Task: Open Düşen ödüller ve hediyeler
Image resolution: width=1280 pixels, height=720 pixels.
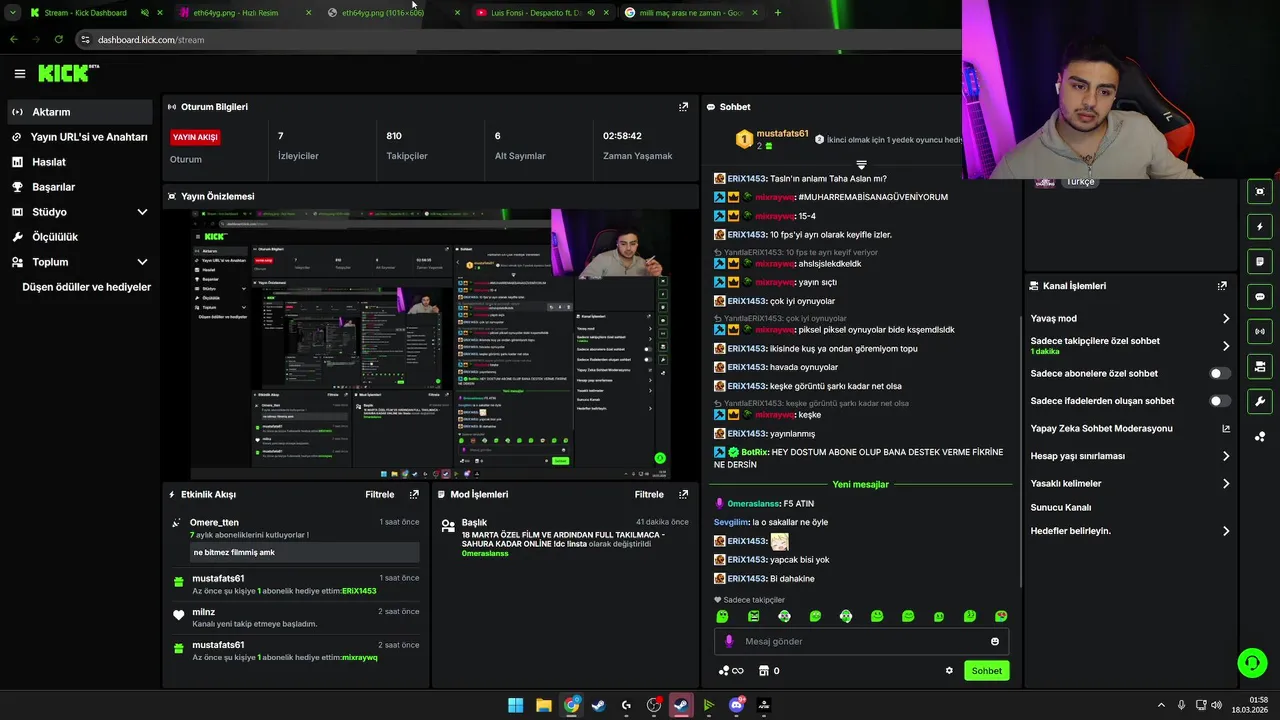Action: point(86,287)
